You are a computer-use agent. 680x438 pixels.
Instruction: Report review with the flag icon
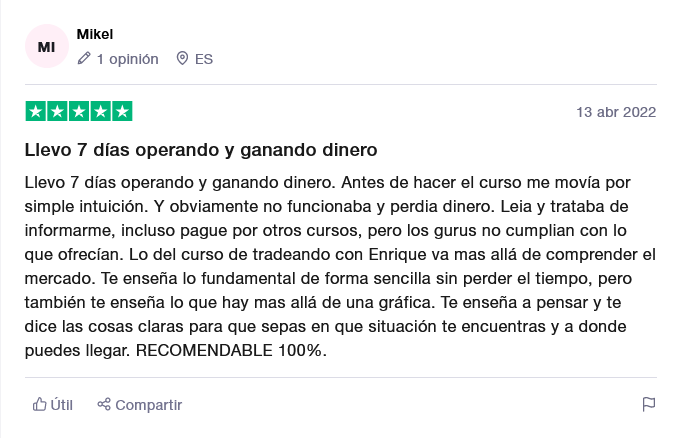(649, 404)
